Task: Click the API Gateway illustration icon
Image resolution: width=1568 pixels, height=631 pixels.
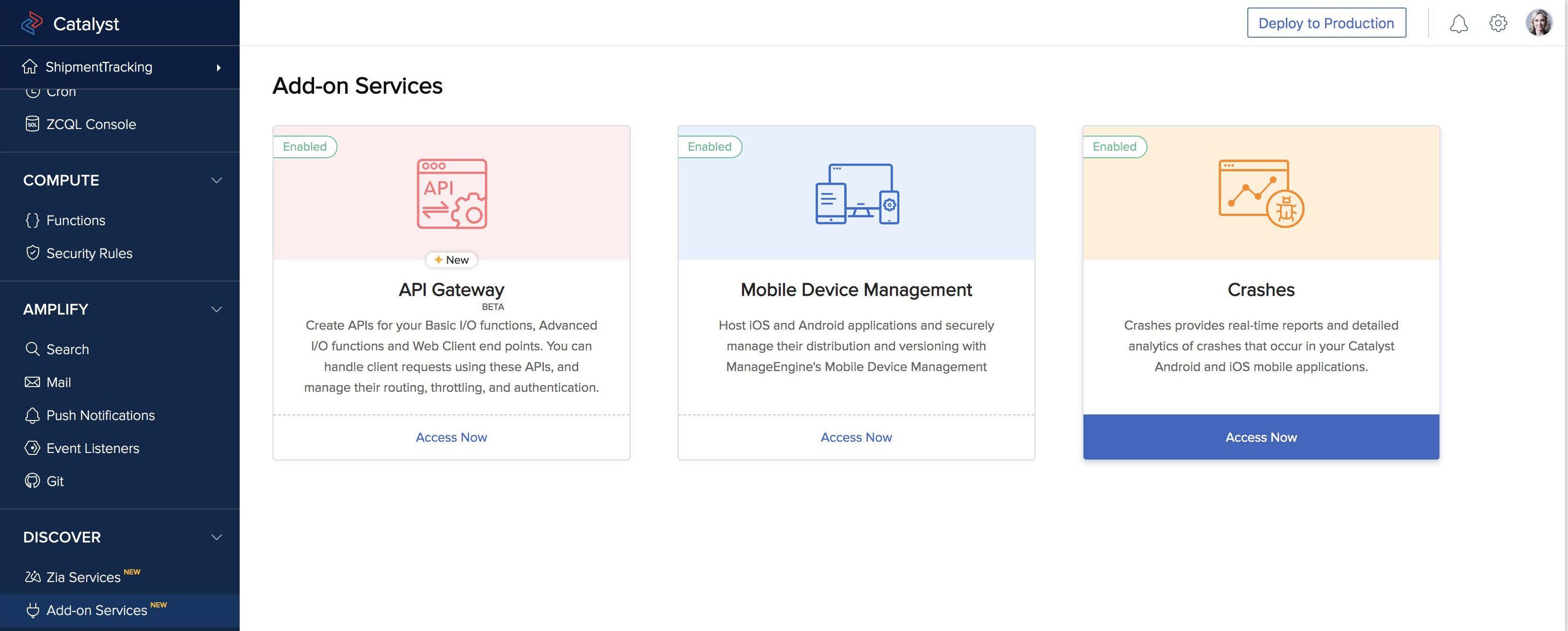Action: pyautogui.click(x=452, y=194)
